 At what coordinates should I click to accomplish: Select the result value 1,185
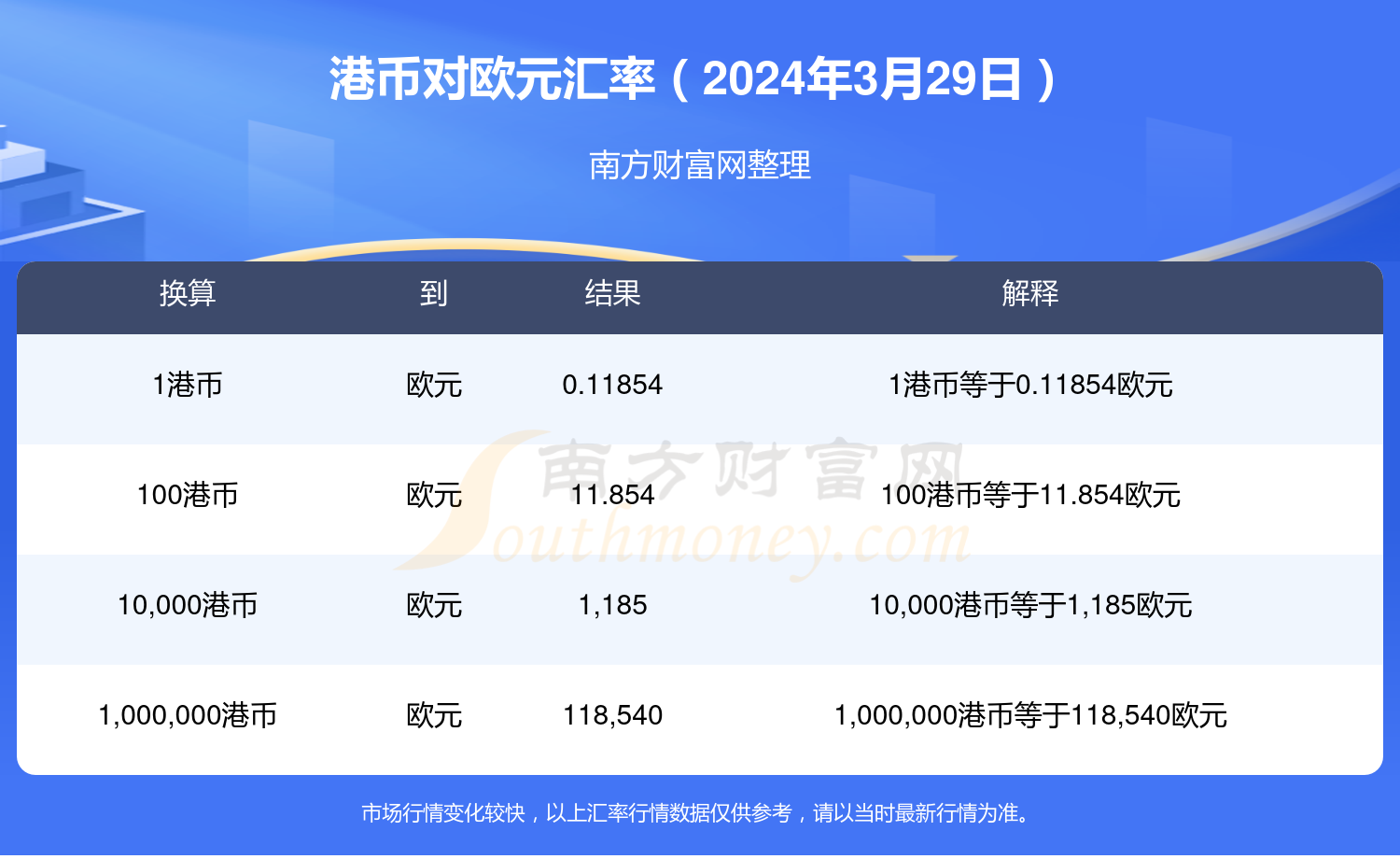tap(612, 605)
